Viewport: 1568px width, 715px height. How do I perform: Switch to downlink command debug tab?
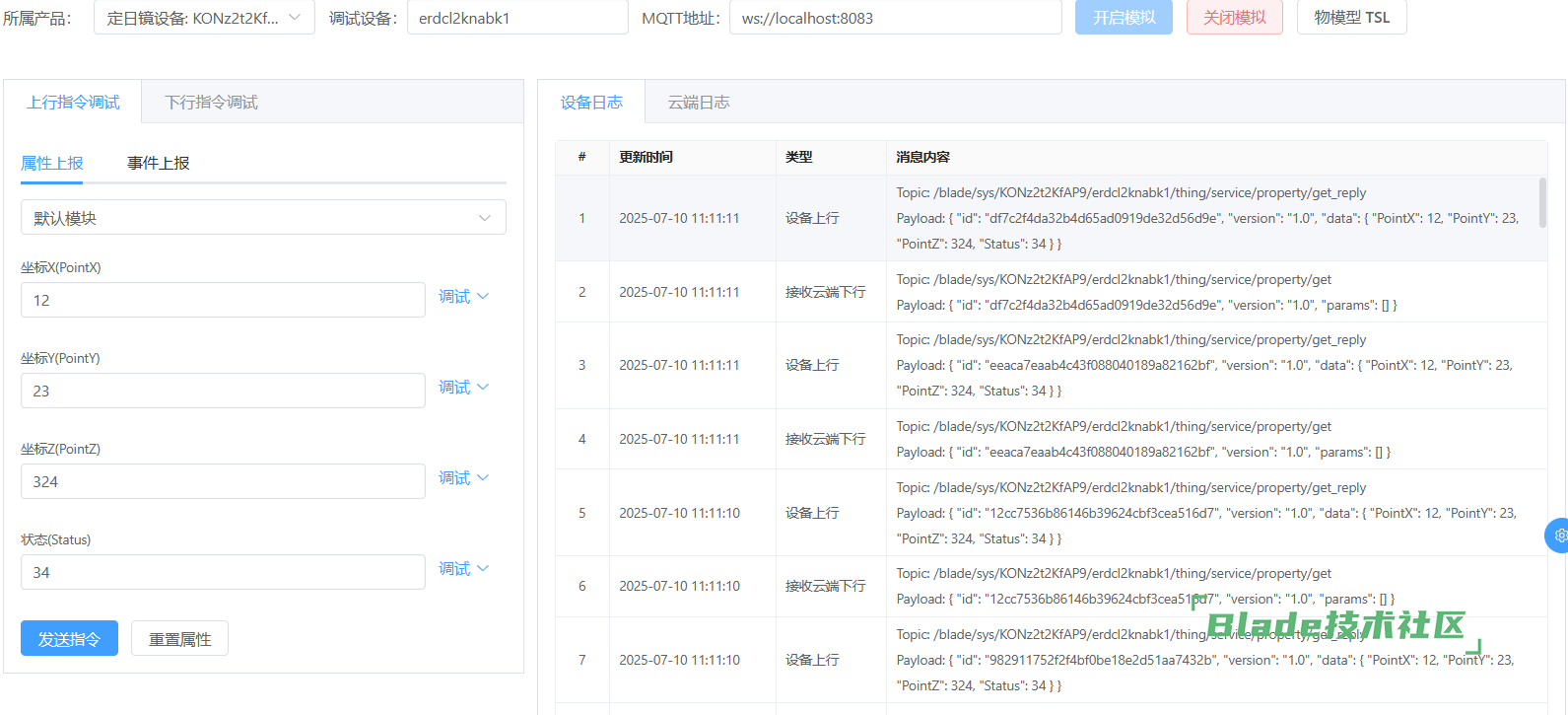[211, 103]
